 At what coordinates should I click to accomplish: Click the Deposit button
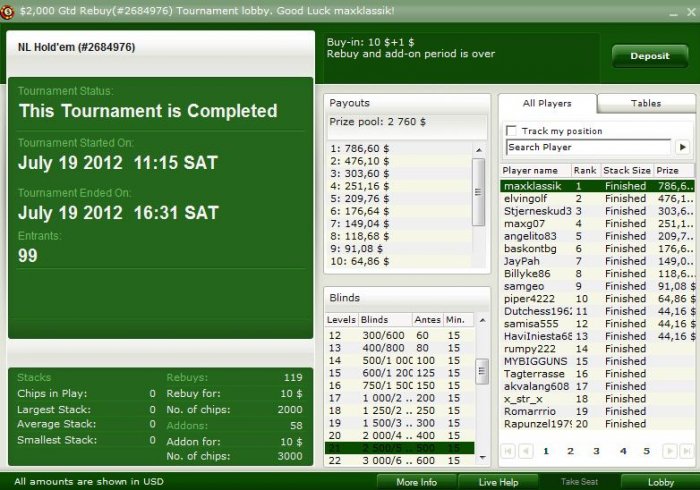click(650, 56)
